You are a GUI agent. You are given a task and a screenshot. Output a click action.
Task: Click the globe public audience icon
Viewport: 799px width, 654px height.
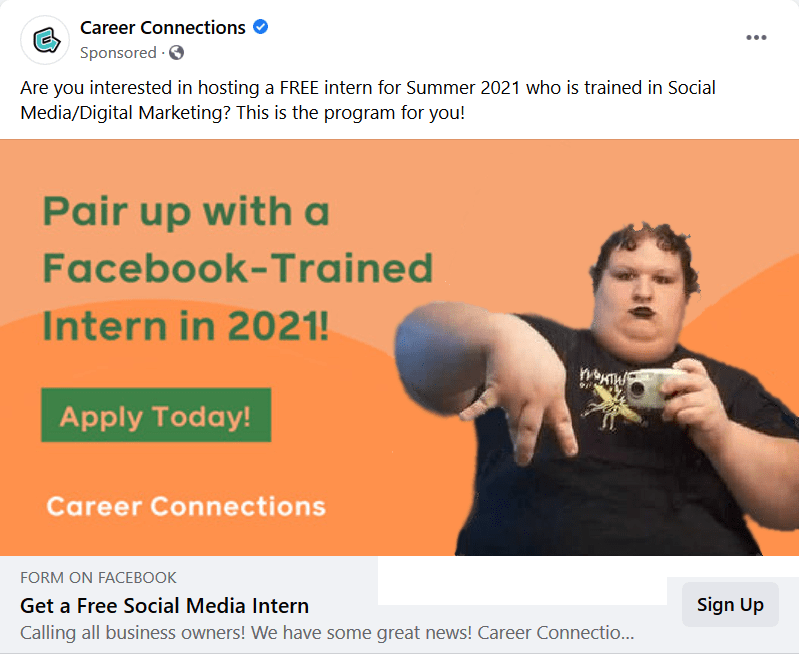coord(177,53)
